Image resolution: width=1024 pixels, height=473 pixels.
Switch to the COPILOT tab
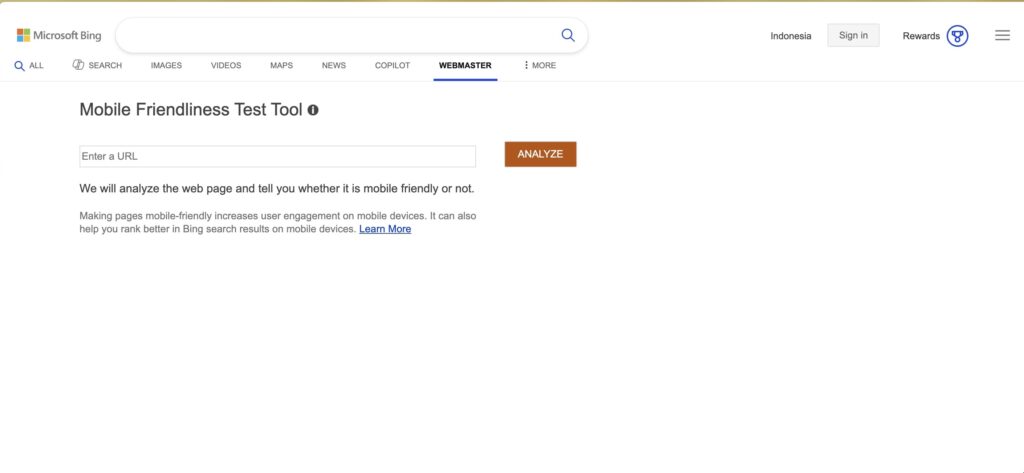pyautogui.click(x=392, y=65)
